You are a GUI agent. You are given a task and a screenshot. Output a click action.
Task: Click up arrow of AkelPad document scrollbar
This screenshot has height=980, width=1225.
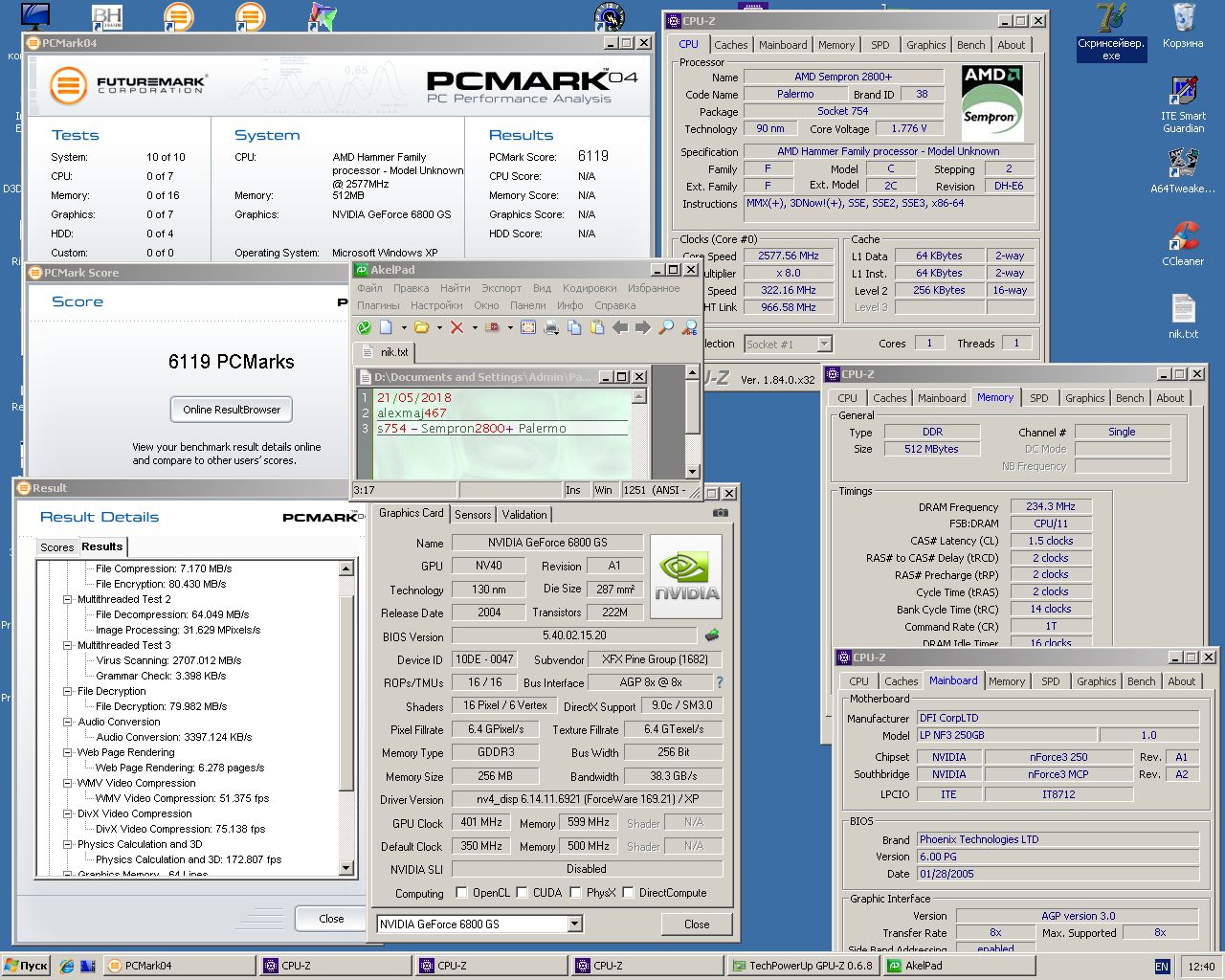tap(639, 396)
